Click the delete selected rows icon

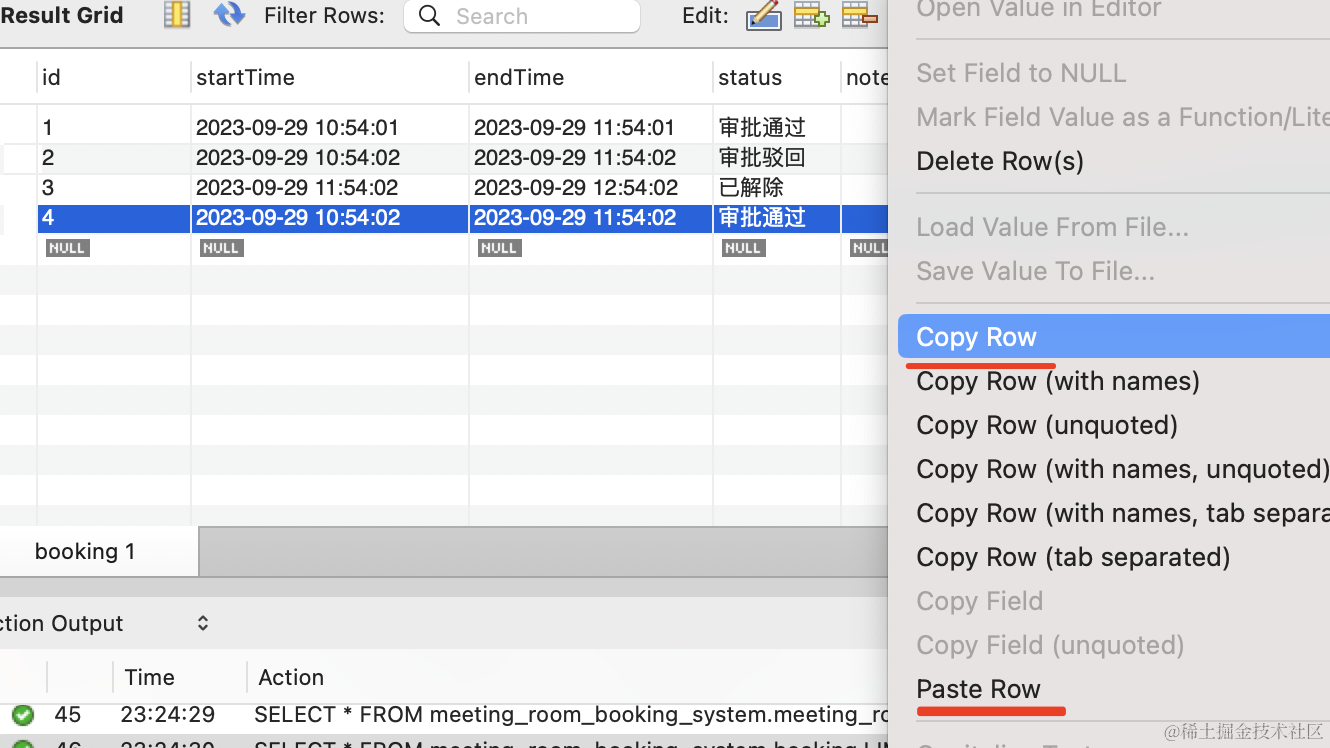pos(860,15)
